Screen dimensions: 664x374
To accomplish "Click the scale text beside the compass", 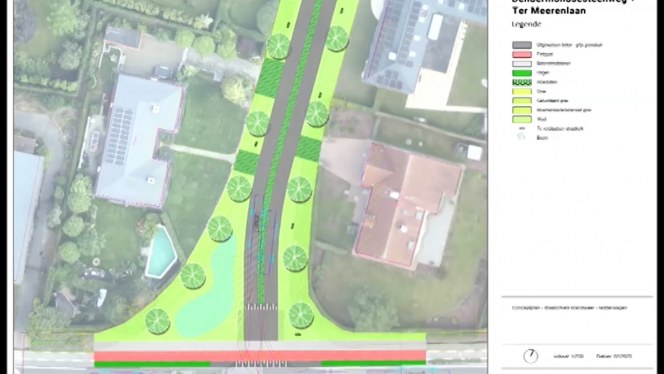I will (568, 356).
